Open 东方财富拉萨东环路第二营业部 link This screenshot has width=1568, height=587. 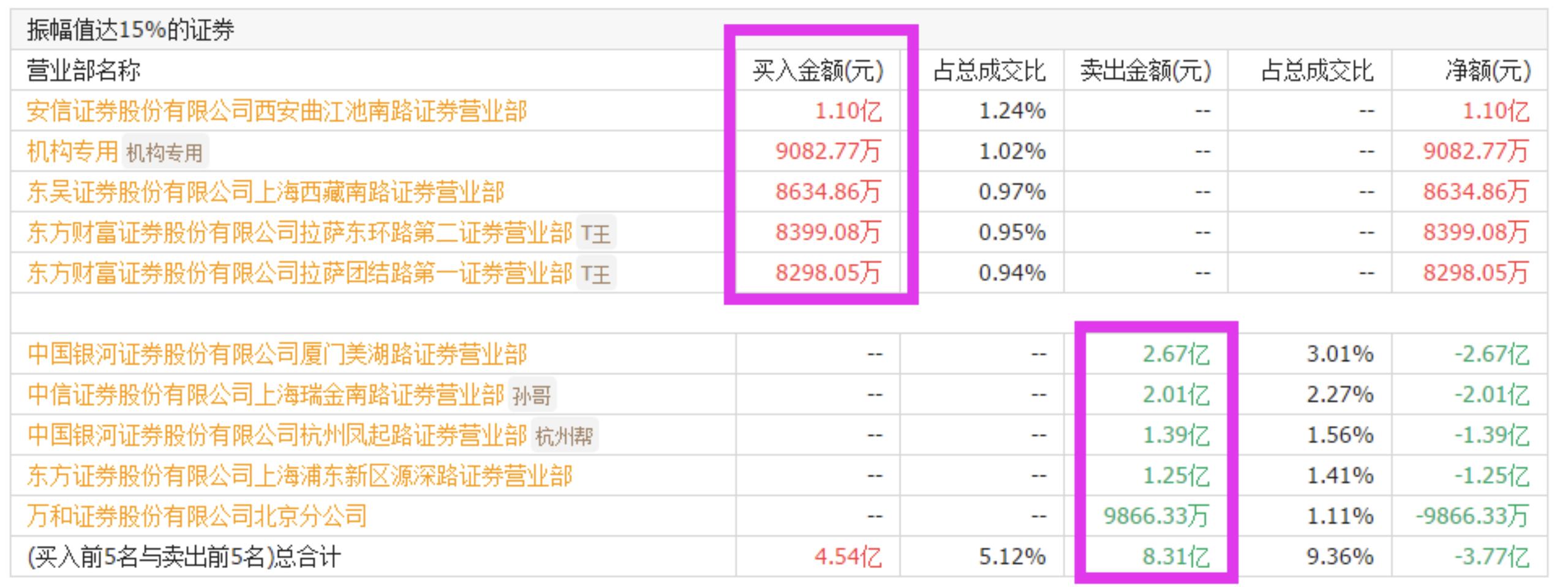coord(300,233)
